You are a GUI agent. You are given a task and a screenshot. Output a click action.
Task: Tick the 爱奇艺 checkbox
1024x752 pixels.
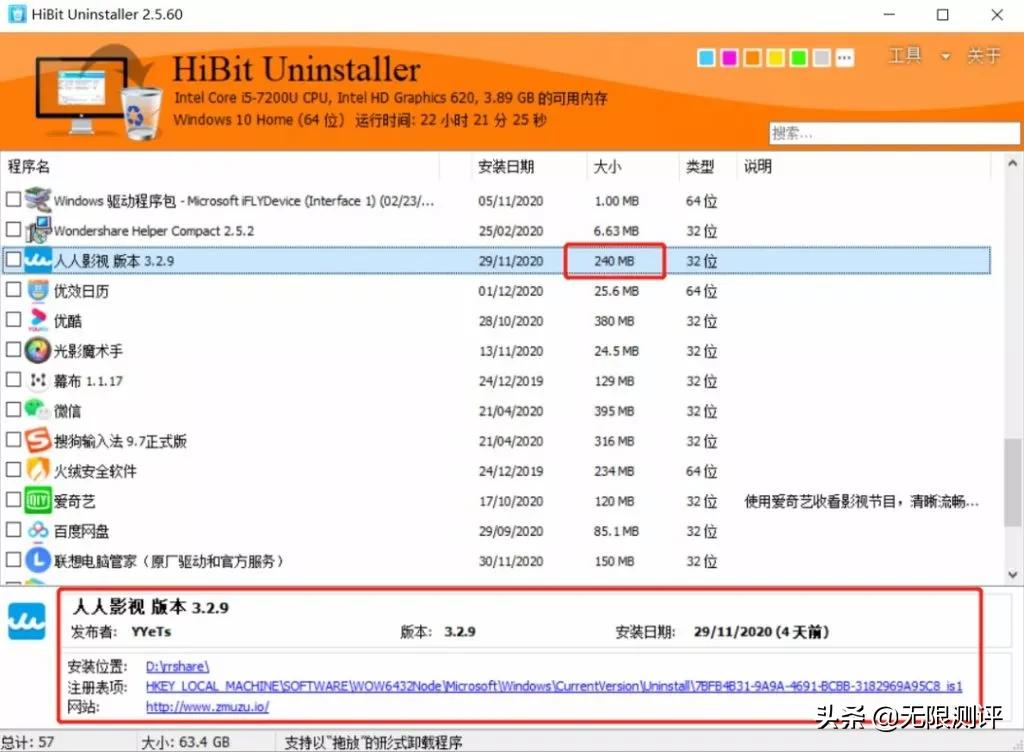13,499
